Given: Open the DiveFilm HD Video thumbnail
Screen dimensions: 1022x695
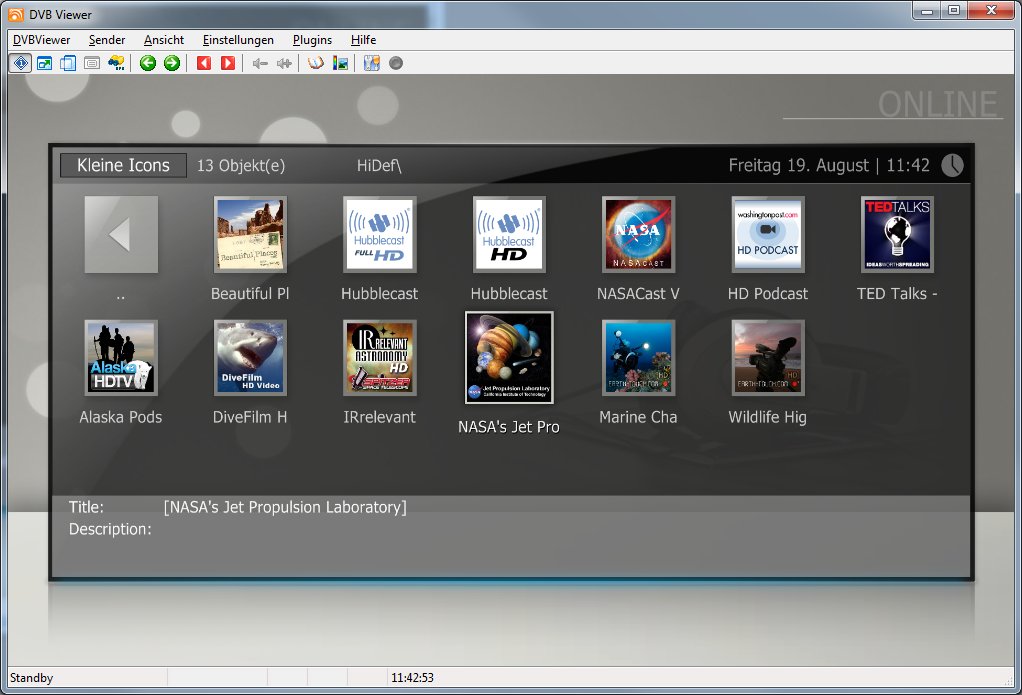Looking at the screenshot, I should point(250,358).
